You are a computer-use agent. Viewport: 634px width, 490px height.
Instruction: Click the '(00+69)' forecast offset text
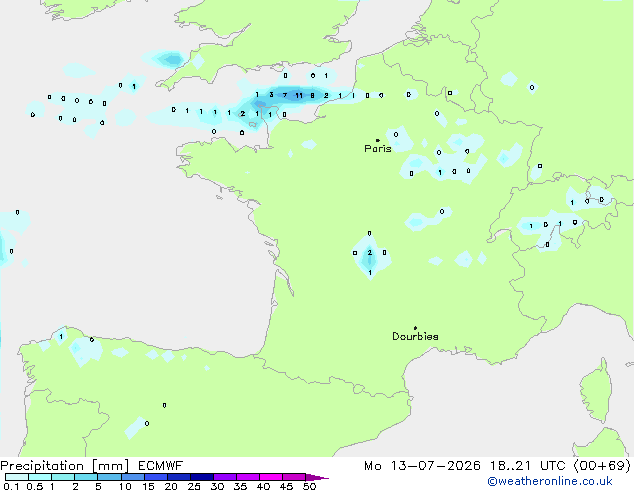(602, 466)
